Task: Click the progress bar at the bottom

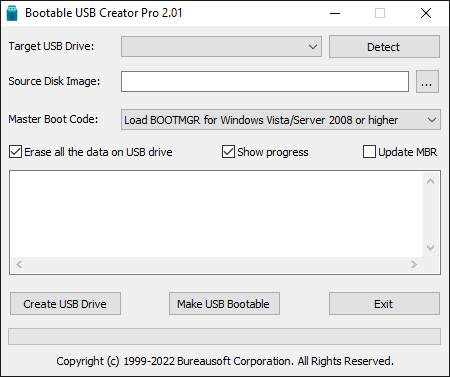Action: 224,336
